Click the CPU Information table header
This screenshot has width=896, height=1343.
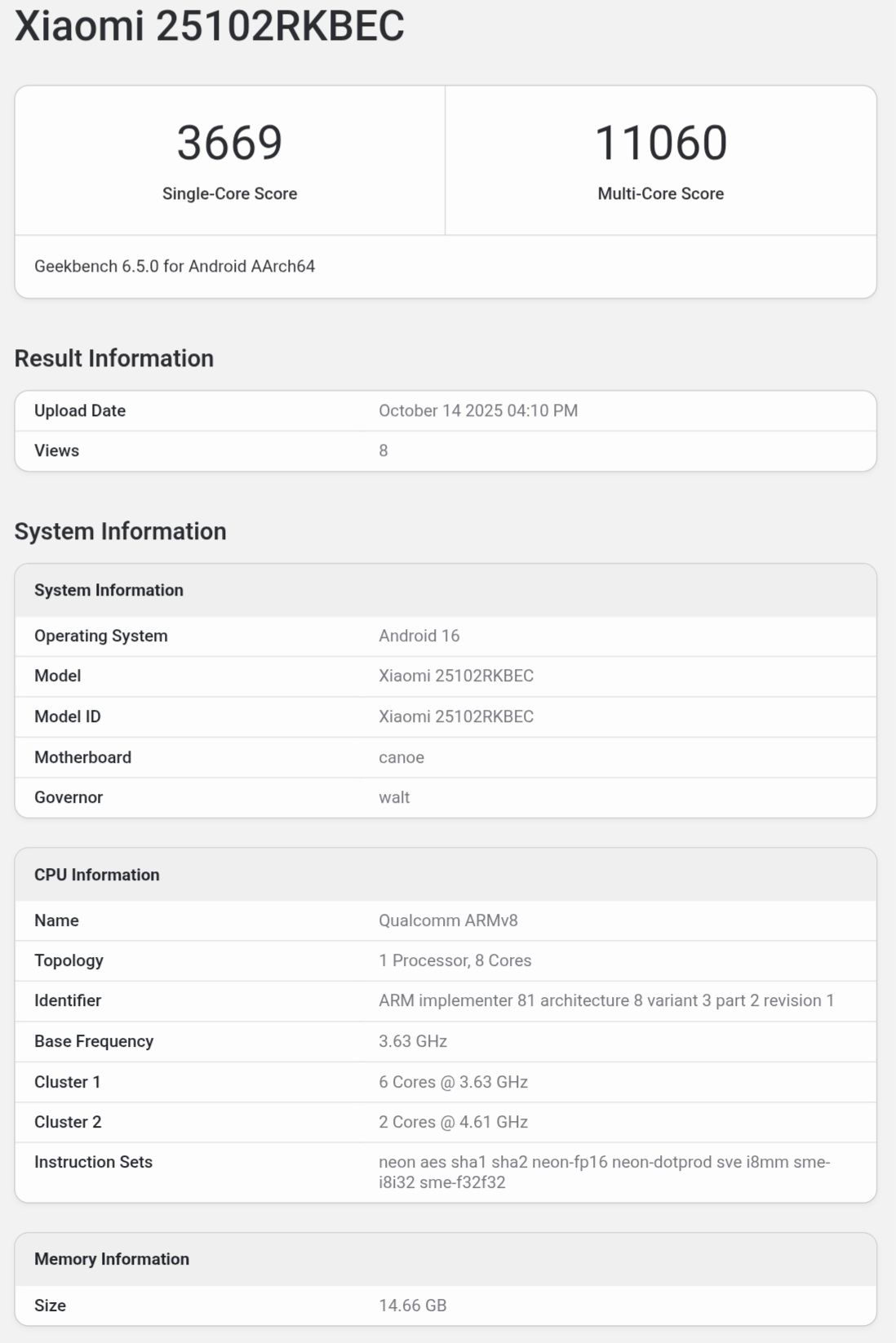point(97,875)
